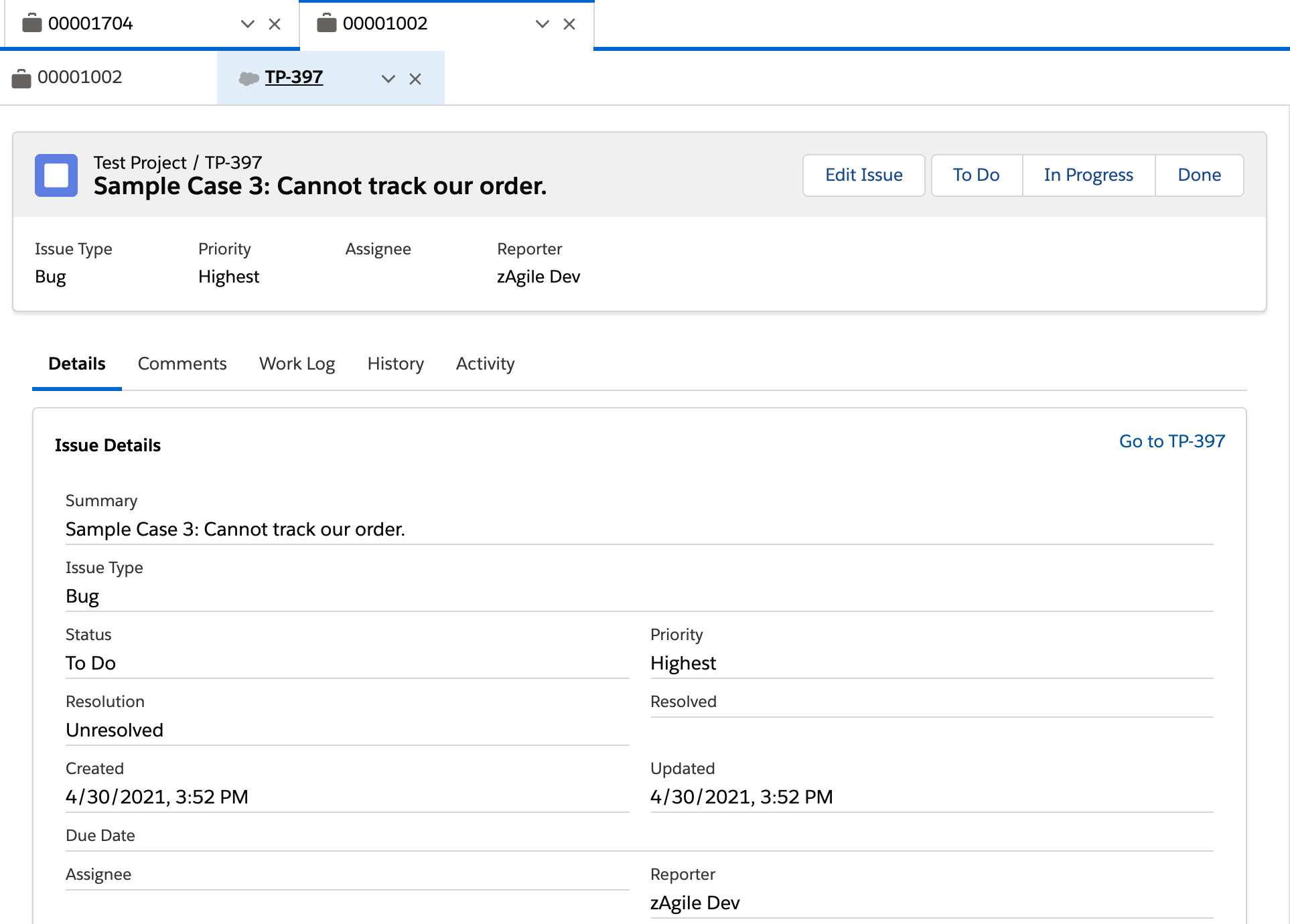Close the TP-397 subtab
1290x924 pixels.
tap(416, 78)
